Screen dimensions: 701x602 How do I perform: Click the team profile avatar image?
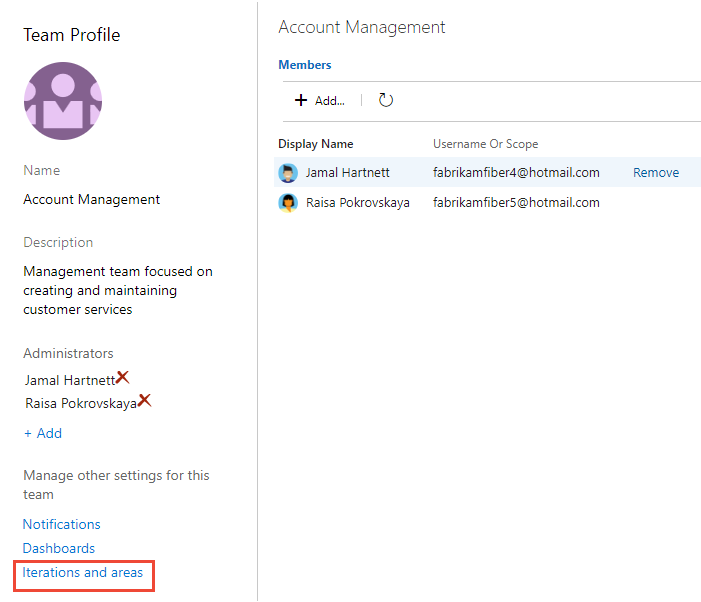click(63, 101)
